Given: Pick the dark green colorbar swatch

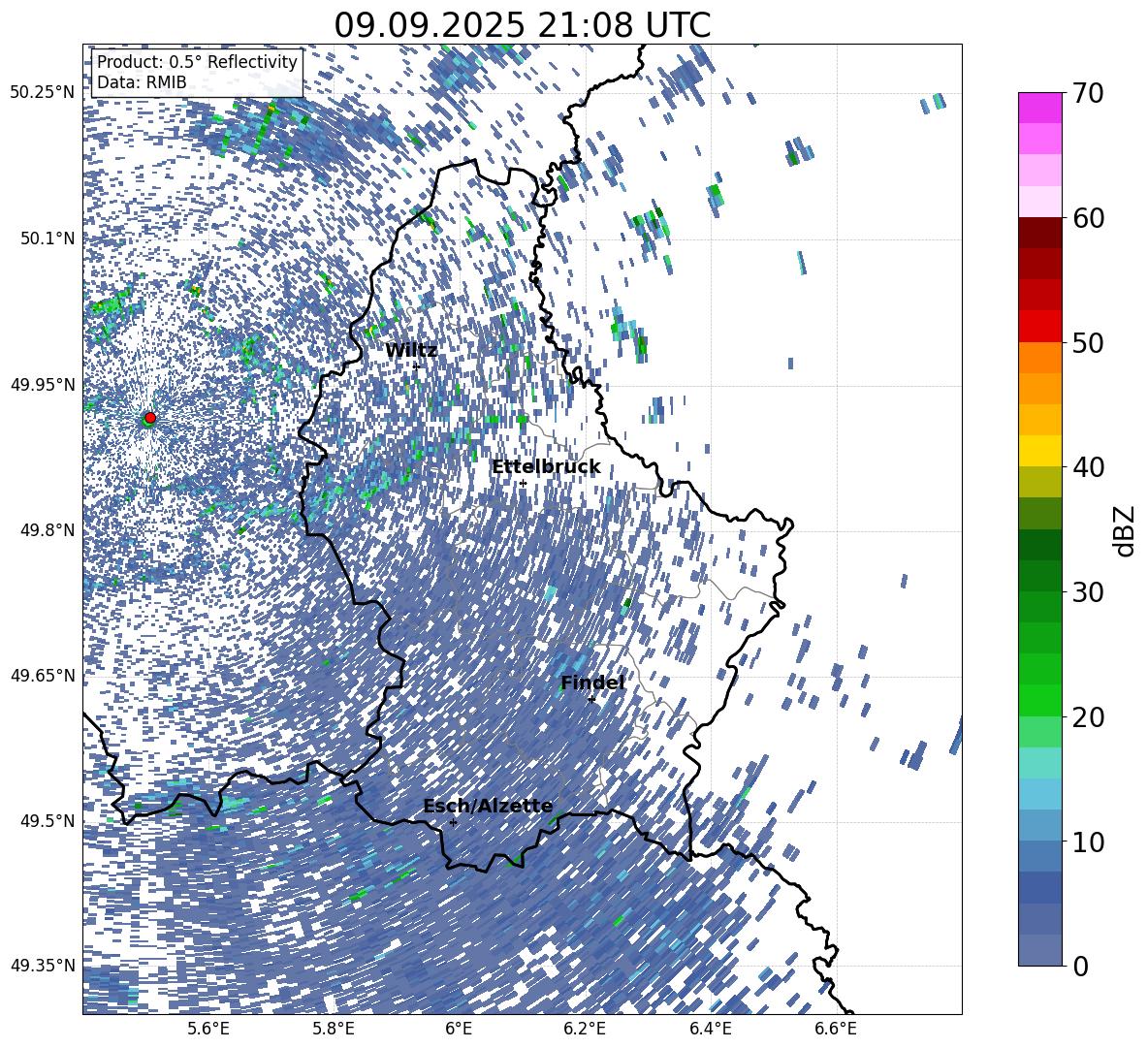Looking at the screenshot, I should 1039,545.
